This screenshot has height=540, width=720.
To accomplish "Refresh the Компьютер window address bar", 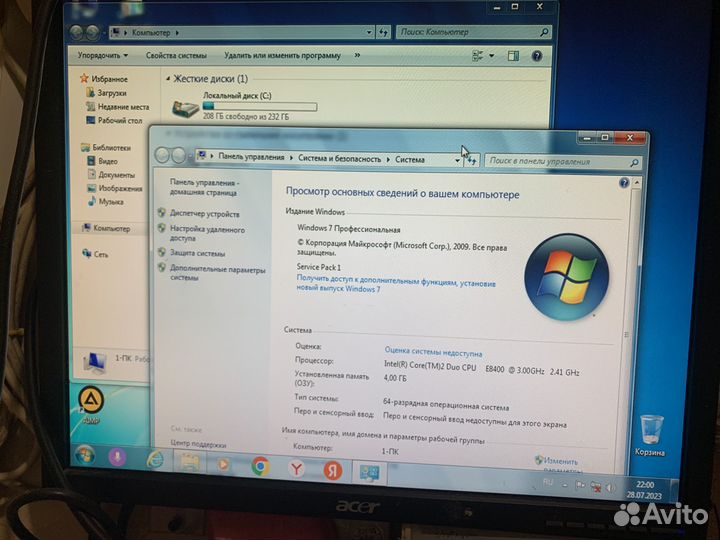I will coord(383,32).
